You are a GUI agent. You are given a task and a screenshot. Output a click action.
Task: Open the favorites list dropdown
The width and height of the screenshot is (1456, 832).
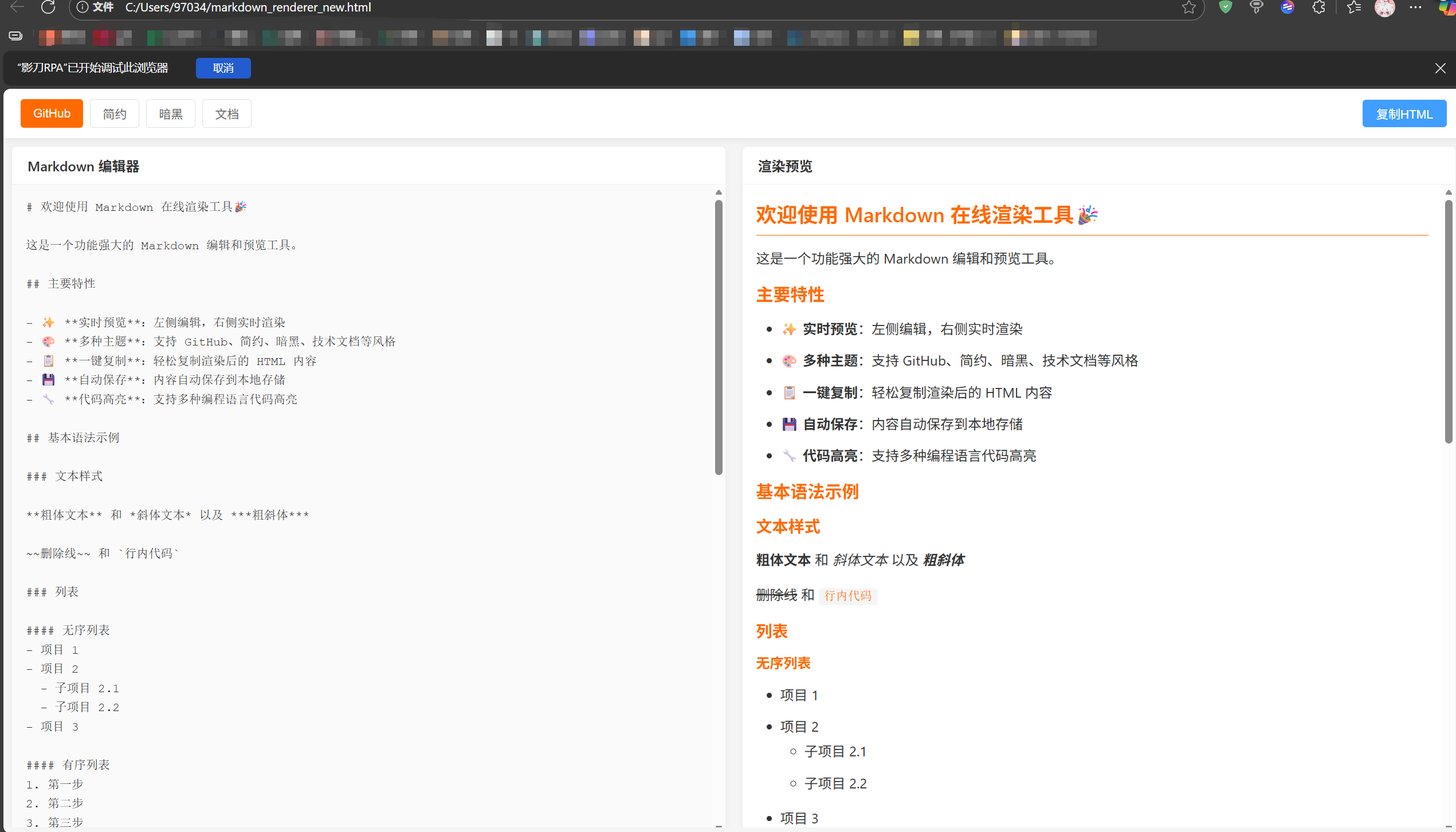tap(1354, 7)
